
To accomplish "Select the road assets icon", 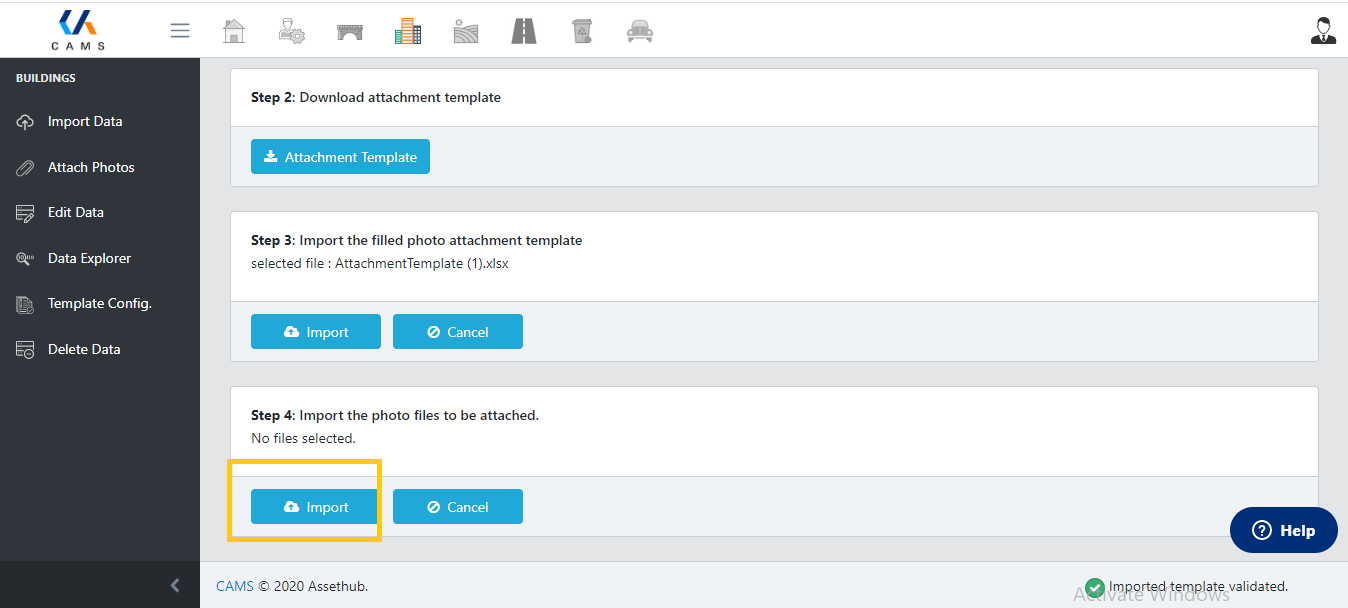I will pyautogui.click(x=524, y=31).
